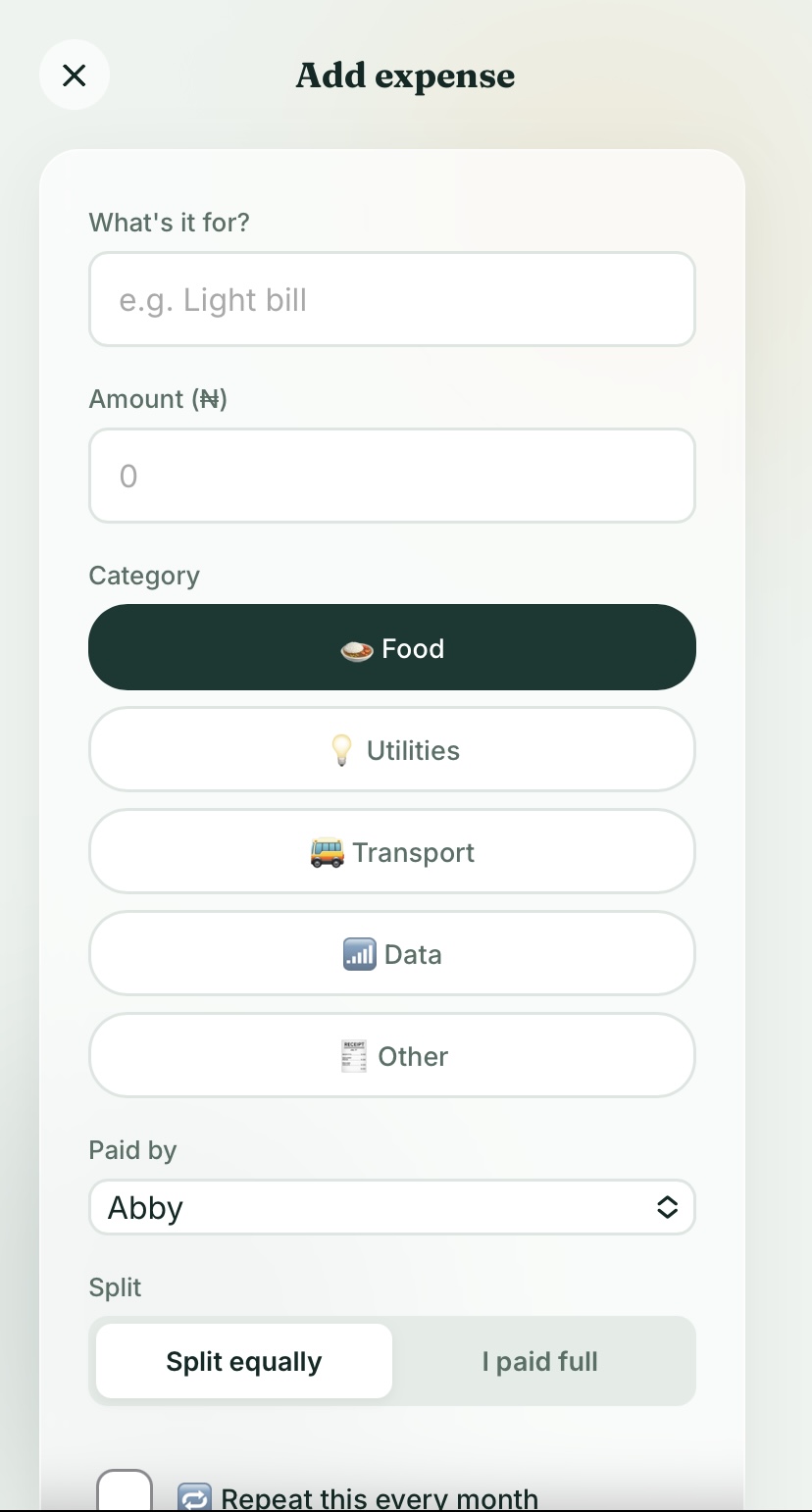Switch split mode to I paid full
This screenshot has height=1512, width=812.
(x=540, y=1361)
